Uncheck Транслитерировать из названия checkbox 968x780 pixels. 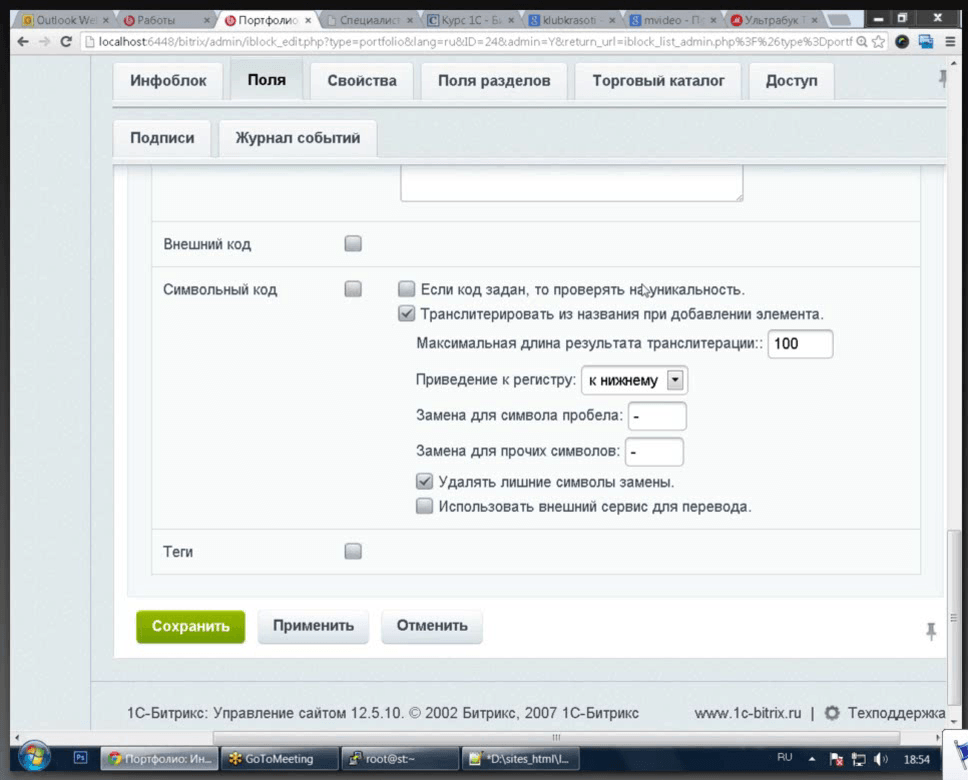pyautogui.click(x=406, y=314)
